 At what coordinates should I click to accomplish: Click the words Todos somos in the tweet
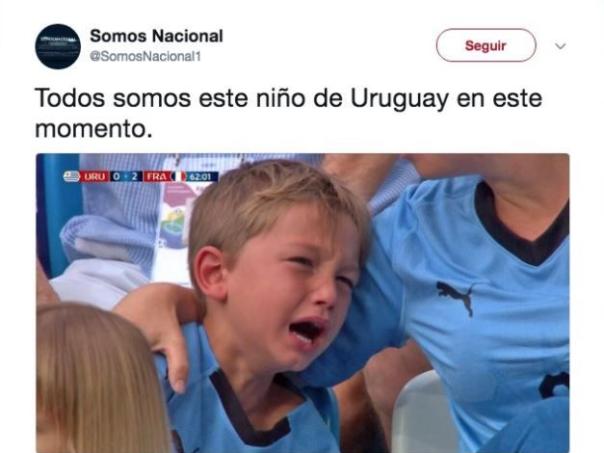(113, 98)
